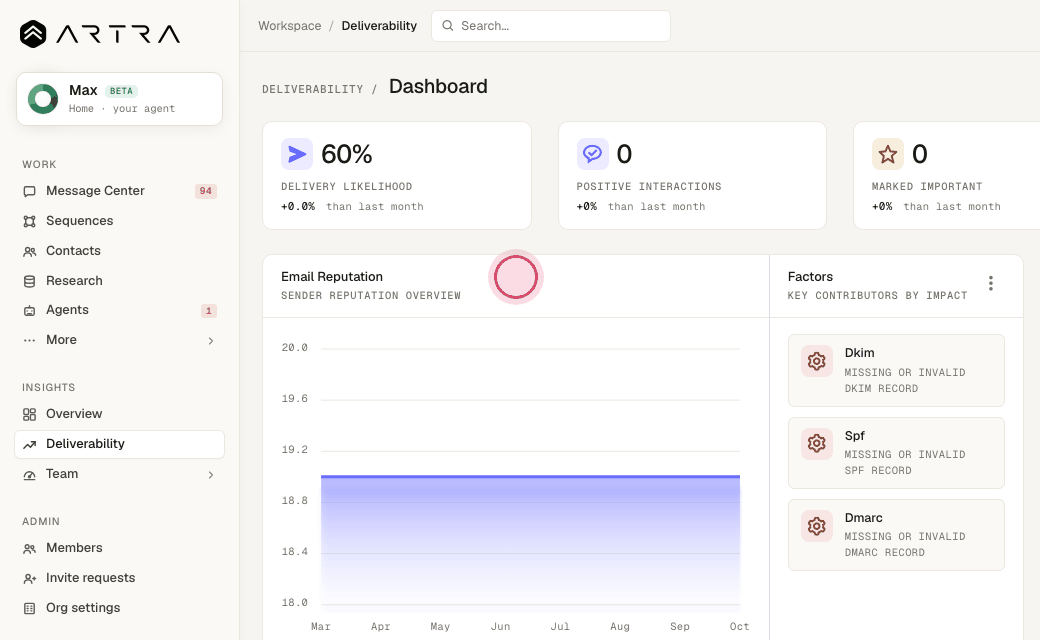The height and width of the screenshot is (640, 1040).
Task: Select the Deliverability sidebar item
Action: pyautogui.click(x=119, y=444)
